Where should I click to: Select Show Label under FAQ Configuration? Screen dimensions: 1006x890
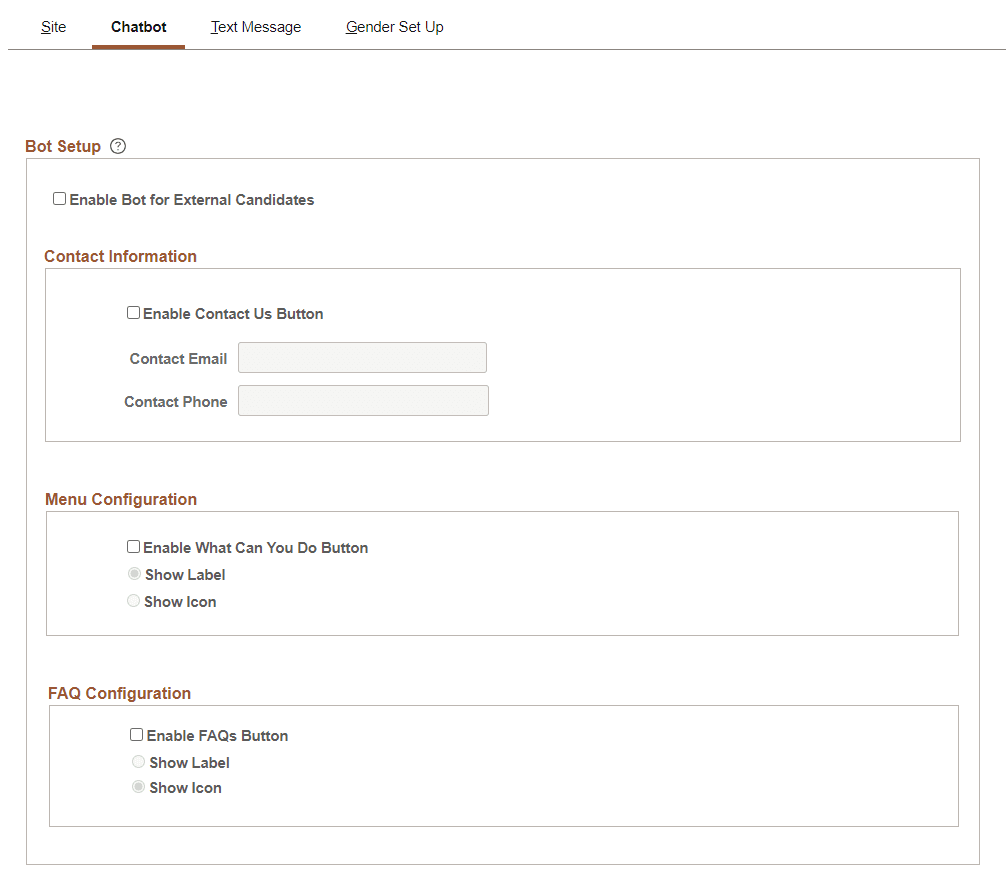click(138, 760)
